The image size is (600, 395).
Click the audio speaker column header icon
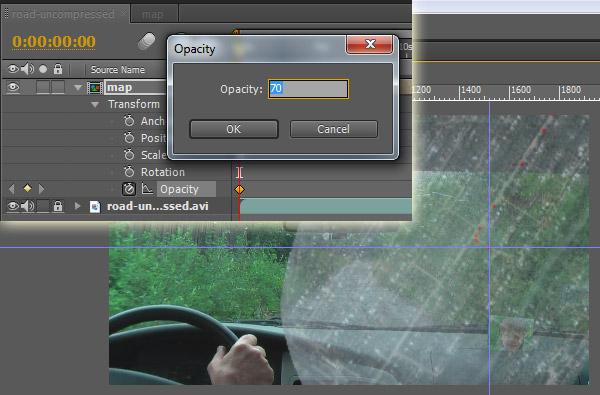27,69
